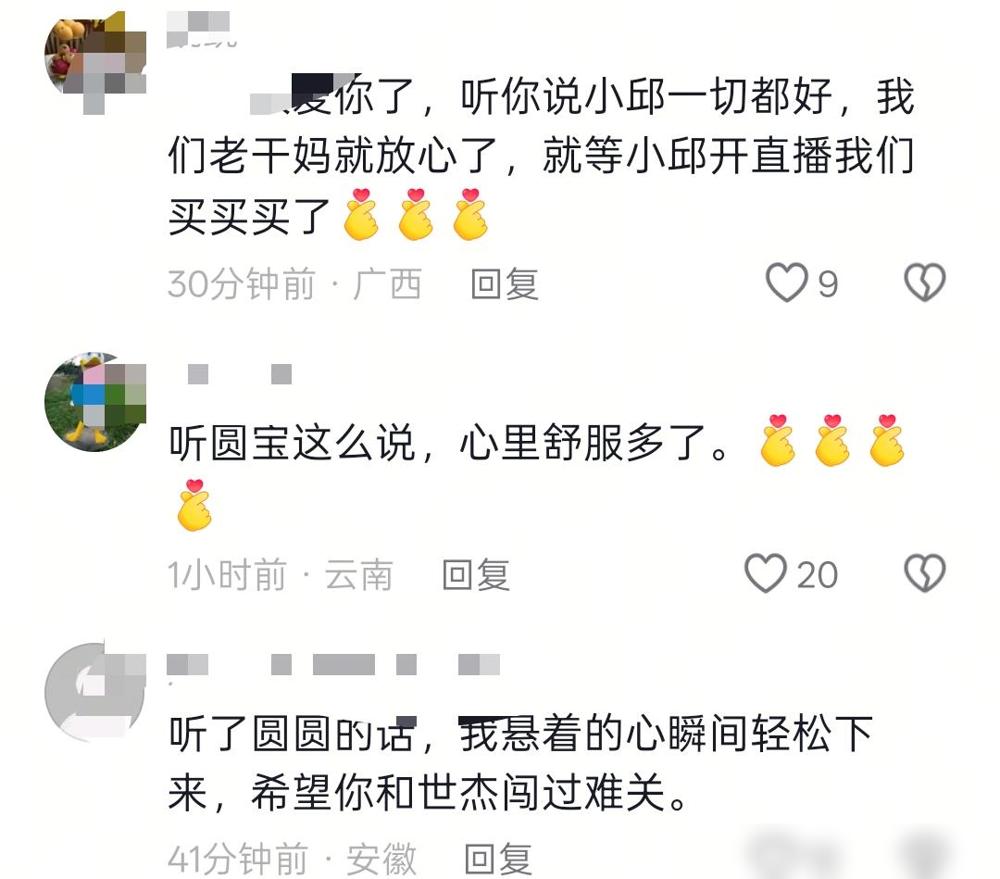Viewport: 1000px width, 879px height.
Task: Open second commenter's duck avatar profile
Action: (x=95, y=401)
